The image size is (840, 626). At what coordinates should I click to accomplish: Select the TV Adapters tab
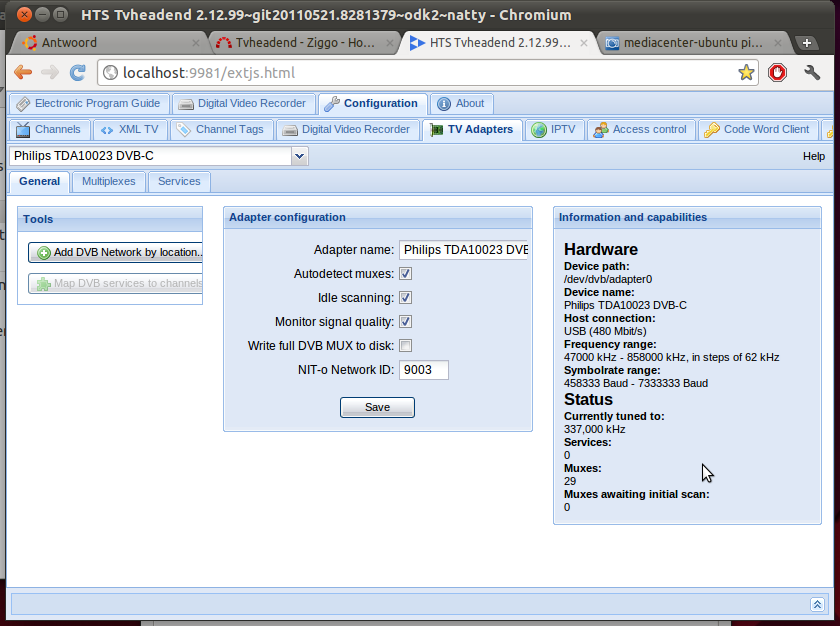(472, 130)
